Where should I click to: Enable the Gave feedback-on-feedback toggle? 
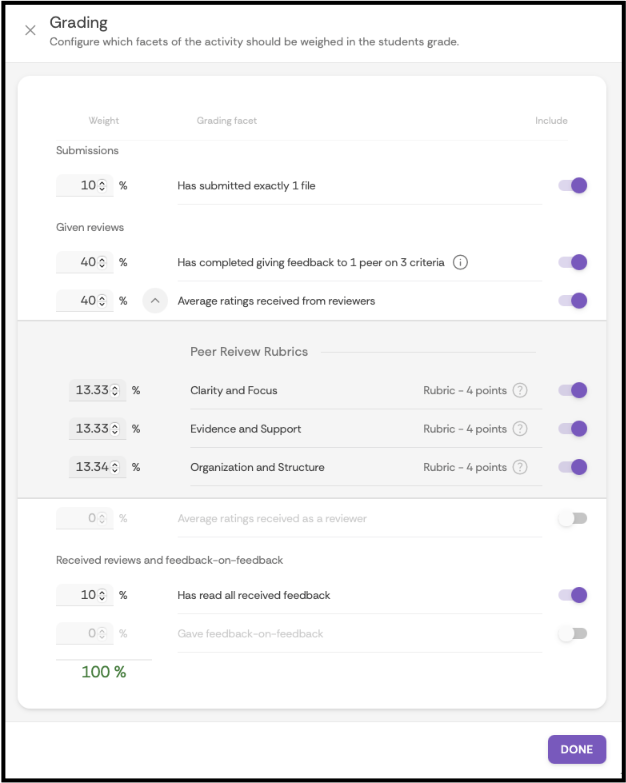pos(572,633)
